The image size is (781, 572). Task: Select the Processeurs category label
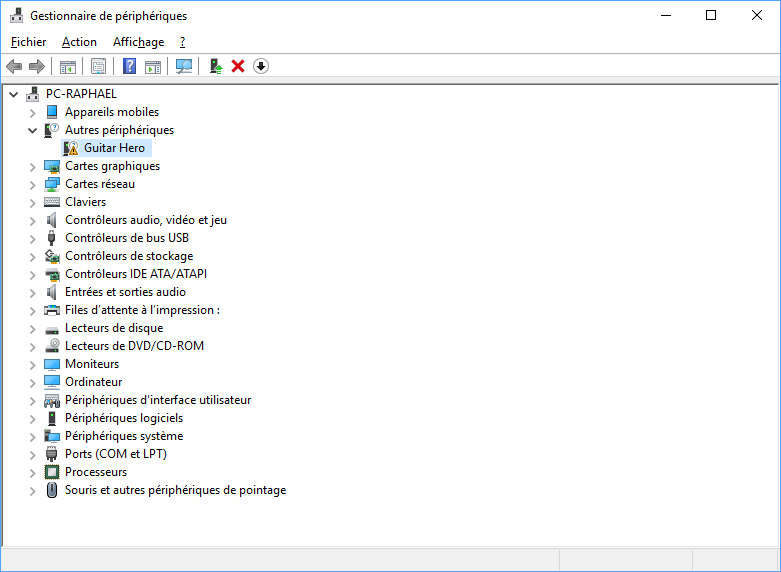tap(96, 472)
